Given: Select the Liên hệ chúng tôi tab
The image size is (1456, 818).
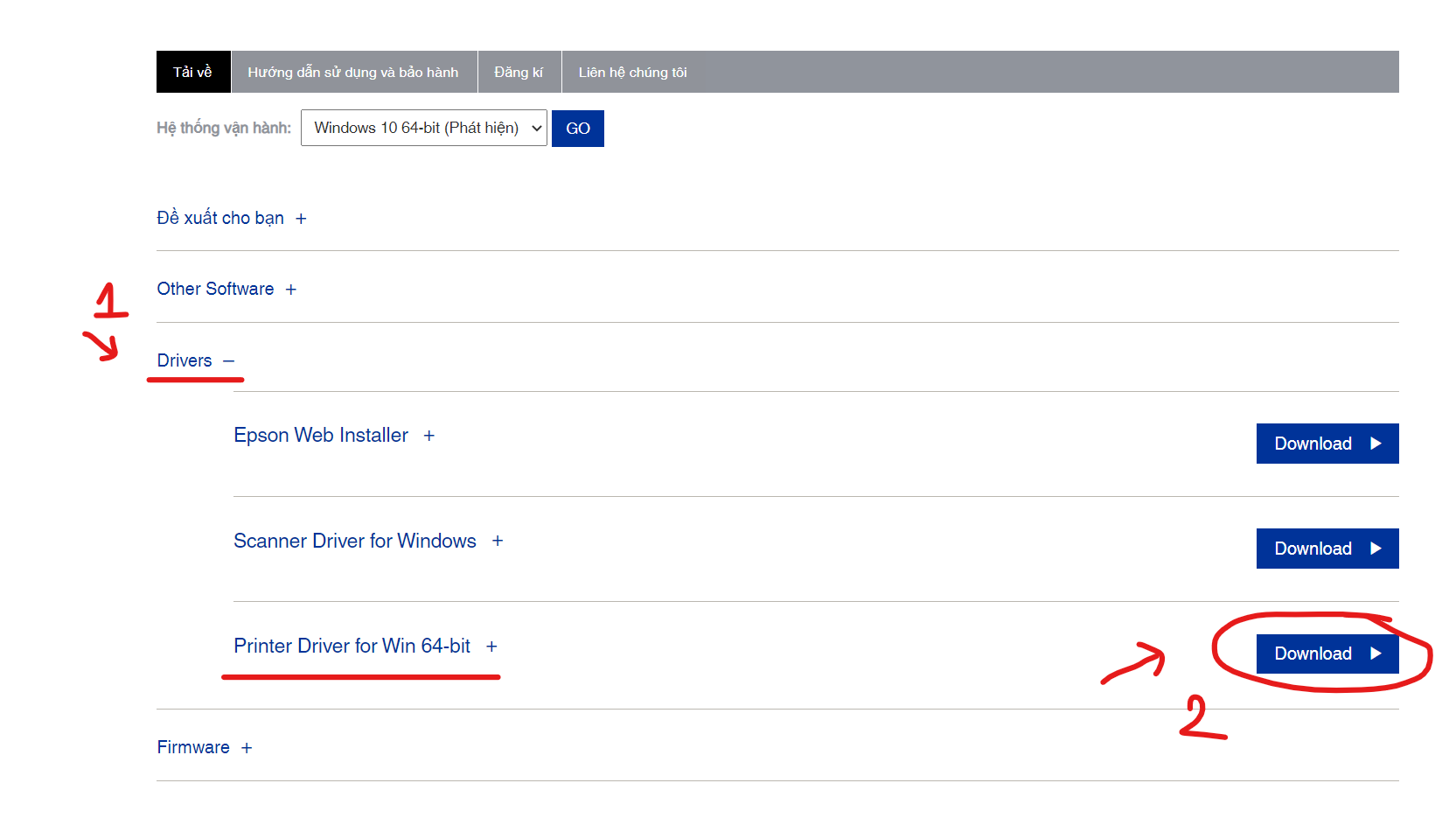Looking at the screenshot, I should coord(632,72).
